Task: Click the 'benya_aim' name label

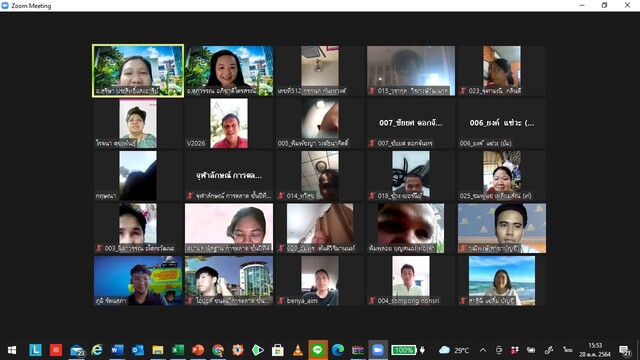Action: coord(302,301)
